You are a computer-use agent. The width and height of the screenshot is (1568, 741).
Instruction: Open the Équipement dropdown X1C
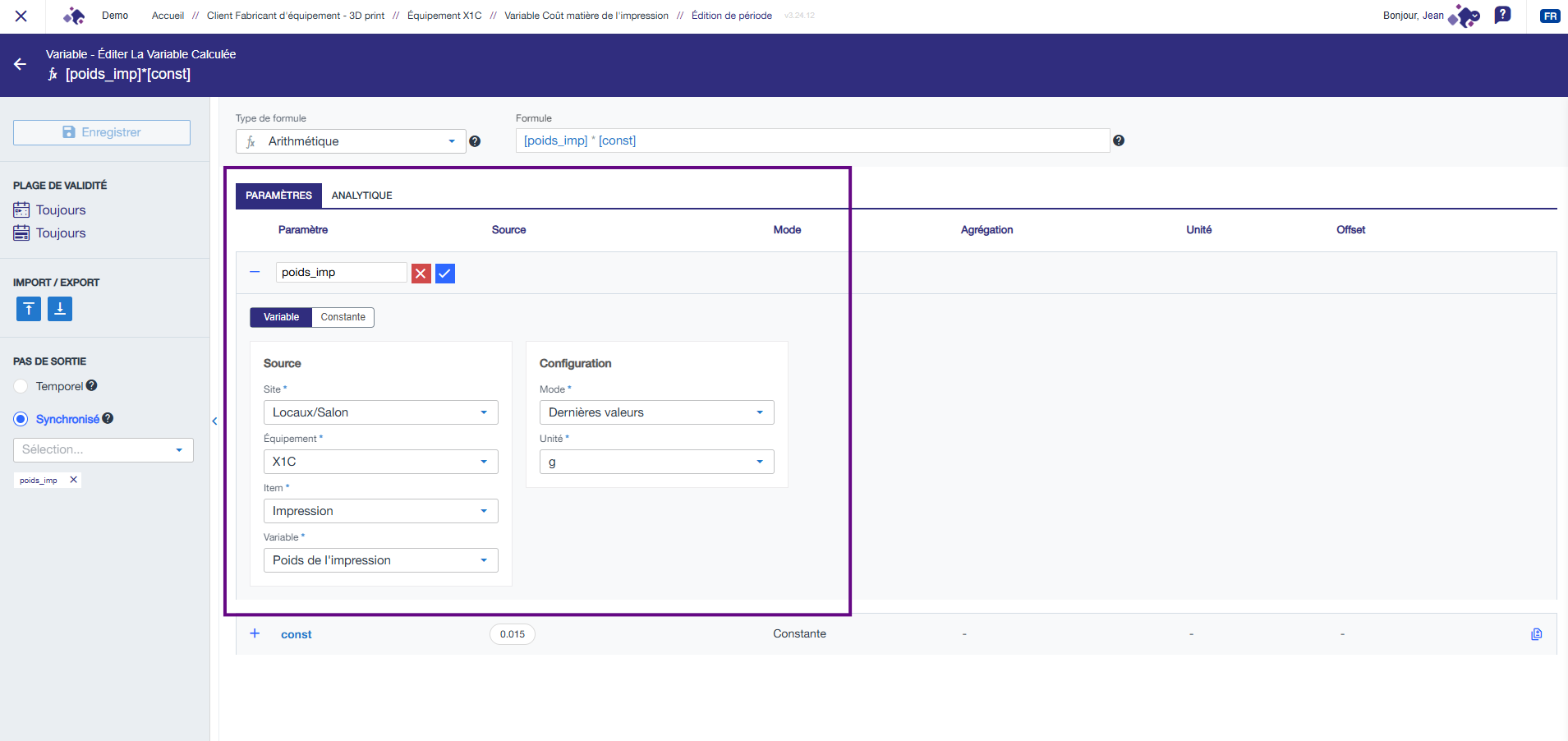[x=381, y=462]
